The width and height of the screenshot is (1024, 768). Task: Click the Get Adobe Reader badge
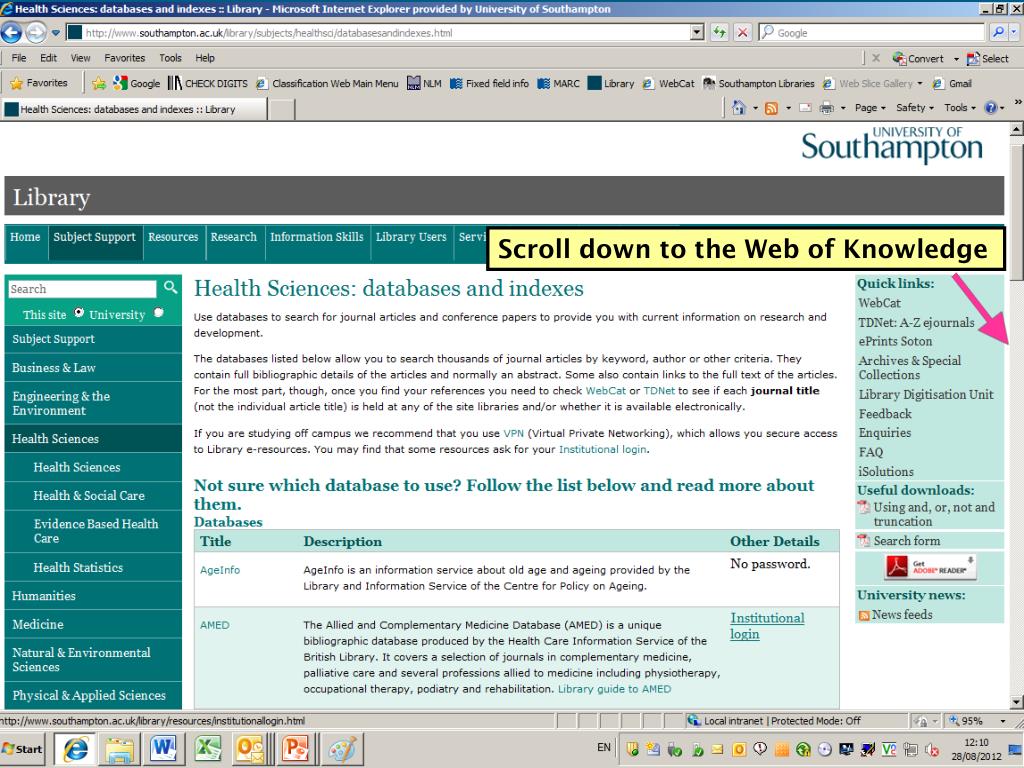pyautogui.click(x=930, y=567)
